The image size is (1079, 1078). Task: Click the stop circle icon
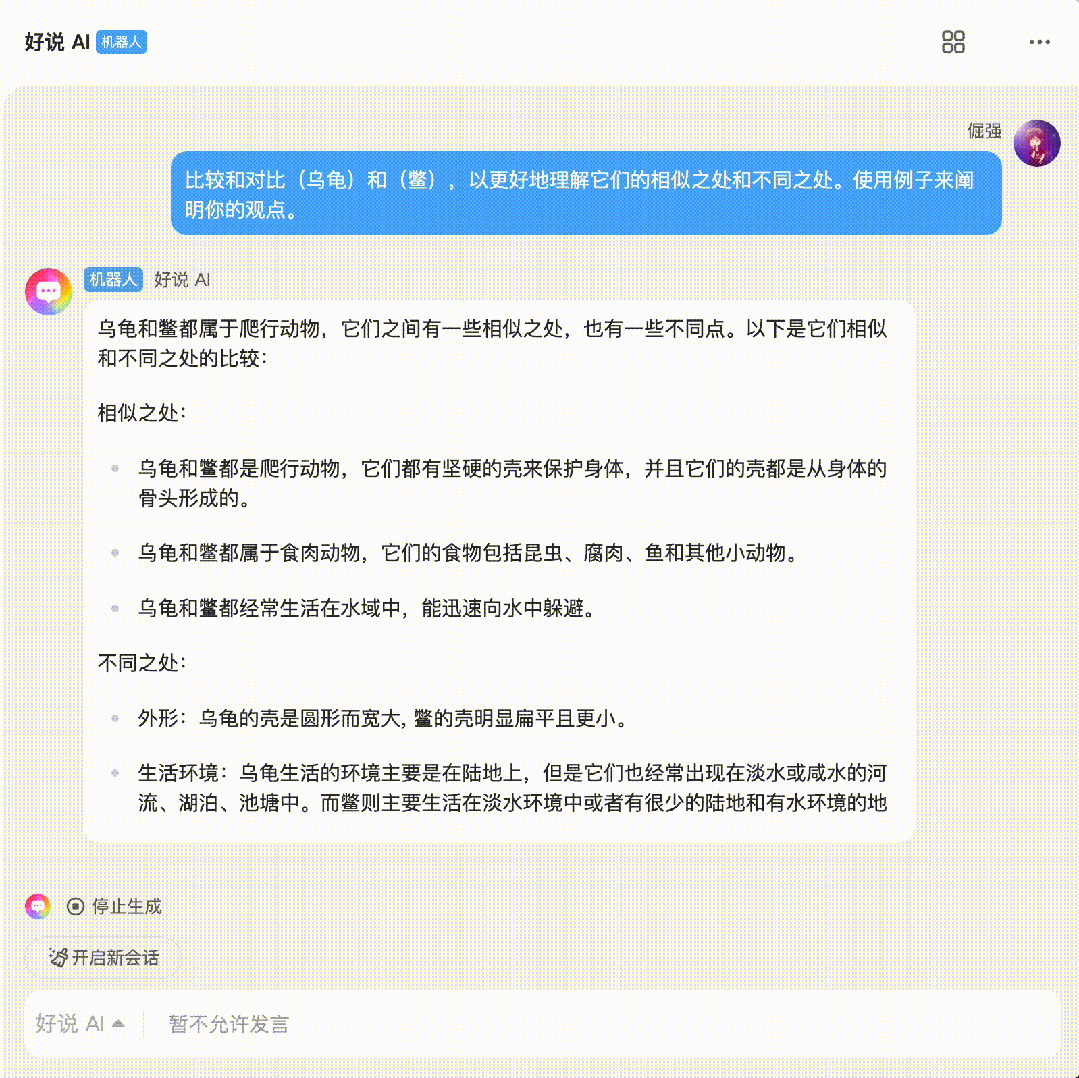pos(76,906)
